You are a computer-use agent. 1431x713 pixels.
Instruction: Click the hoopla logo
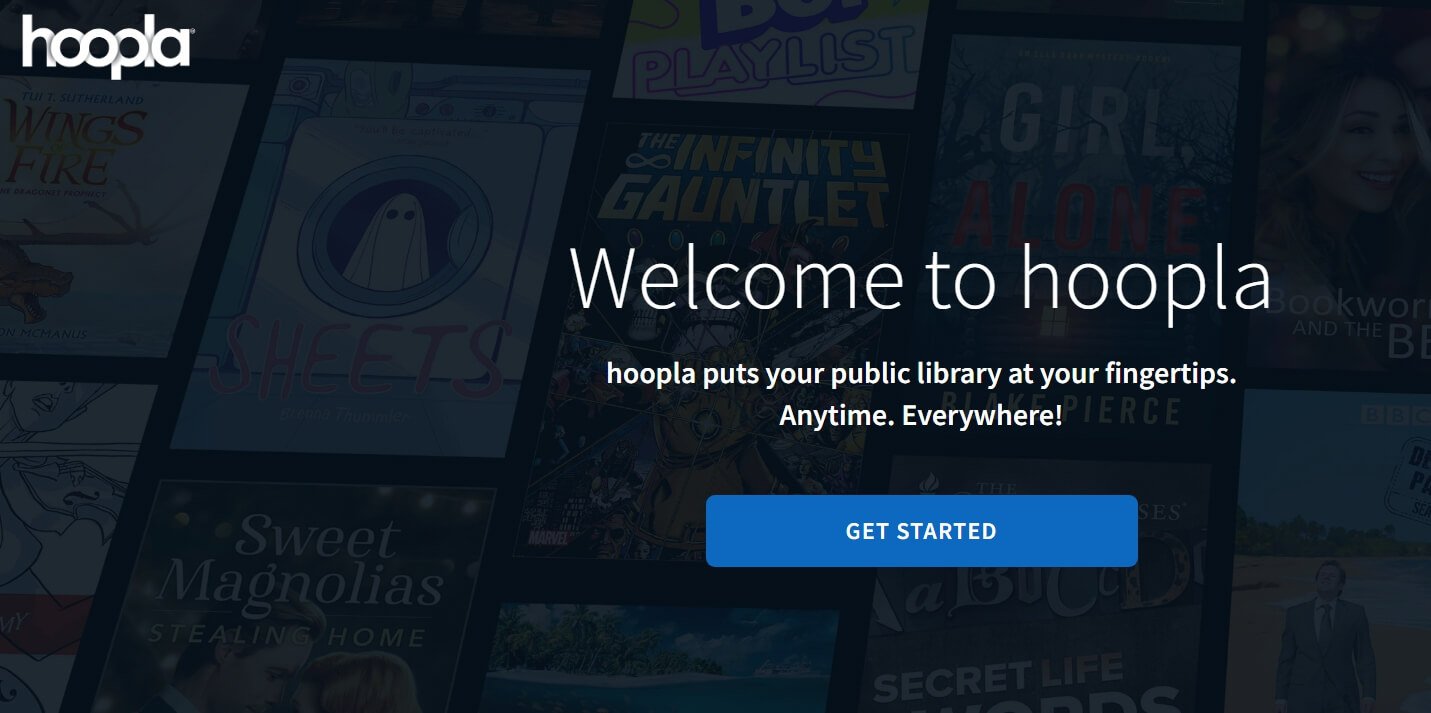[x=107, y=46]
